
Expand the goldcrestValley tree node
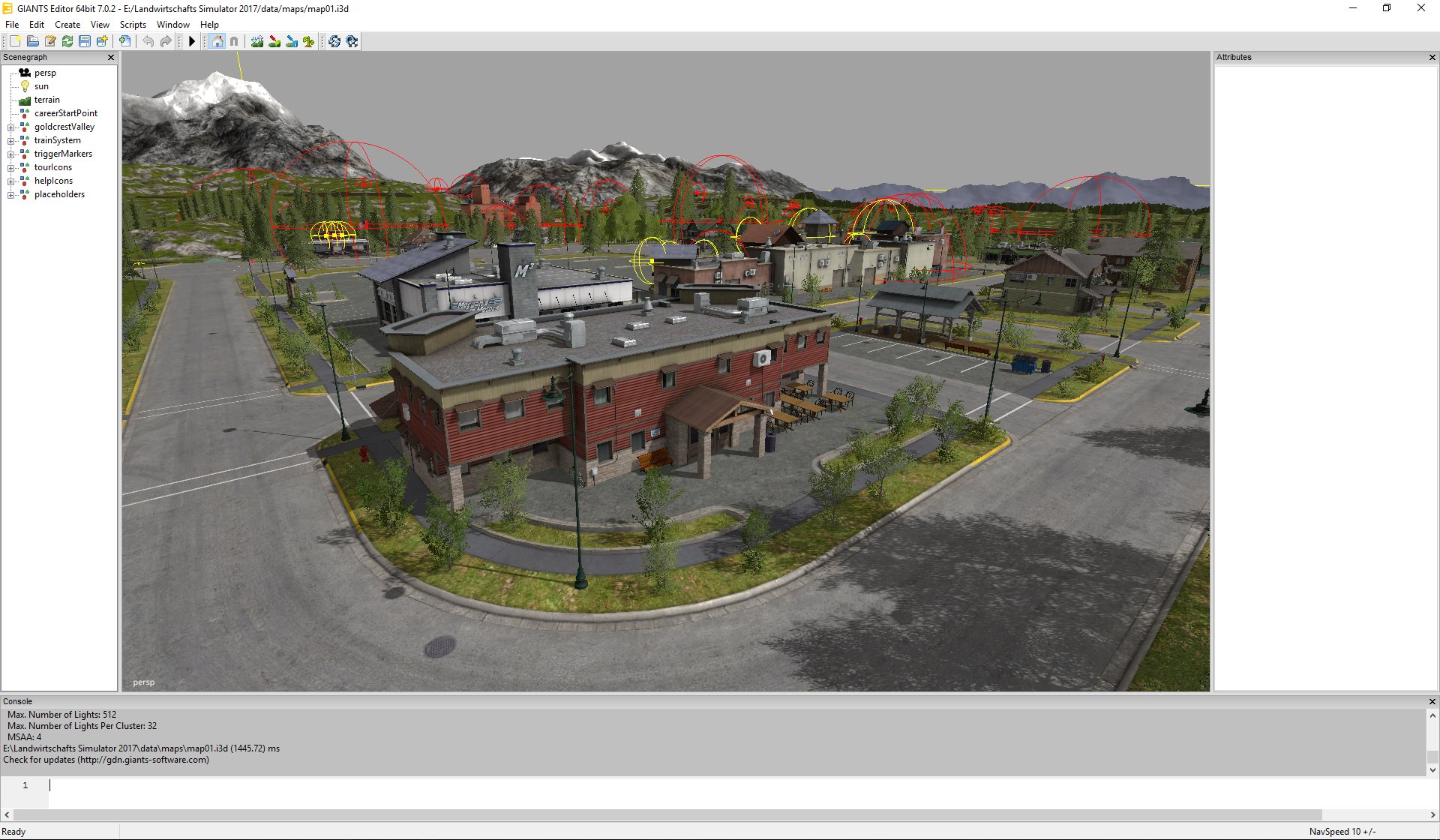[x=10, y=127]
